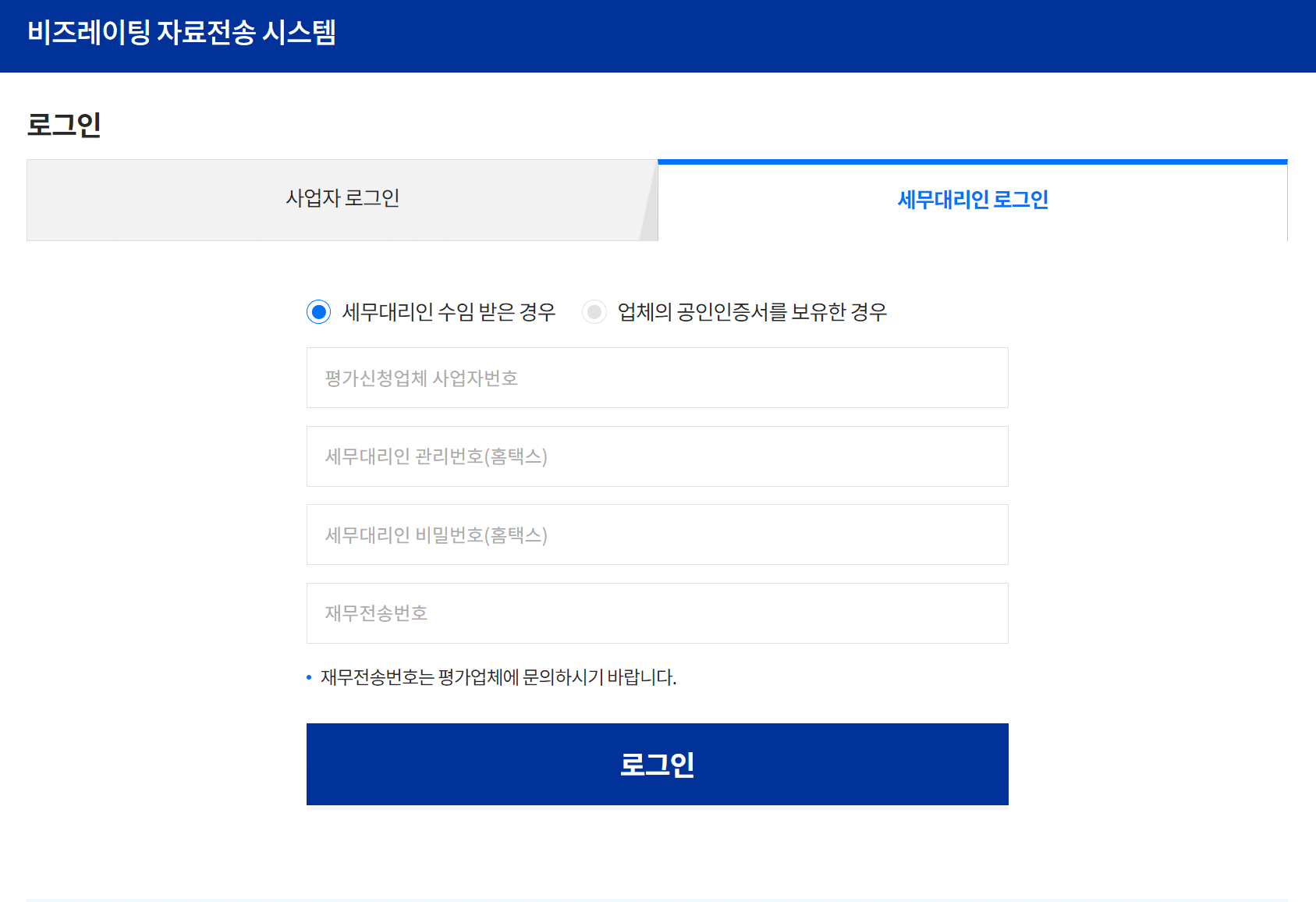
Task: Click the light divider line at page bottom
Action: 657,900
